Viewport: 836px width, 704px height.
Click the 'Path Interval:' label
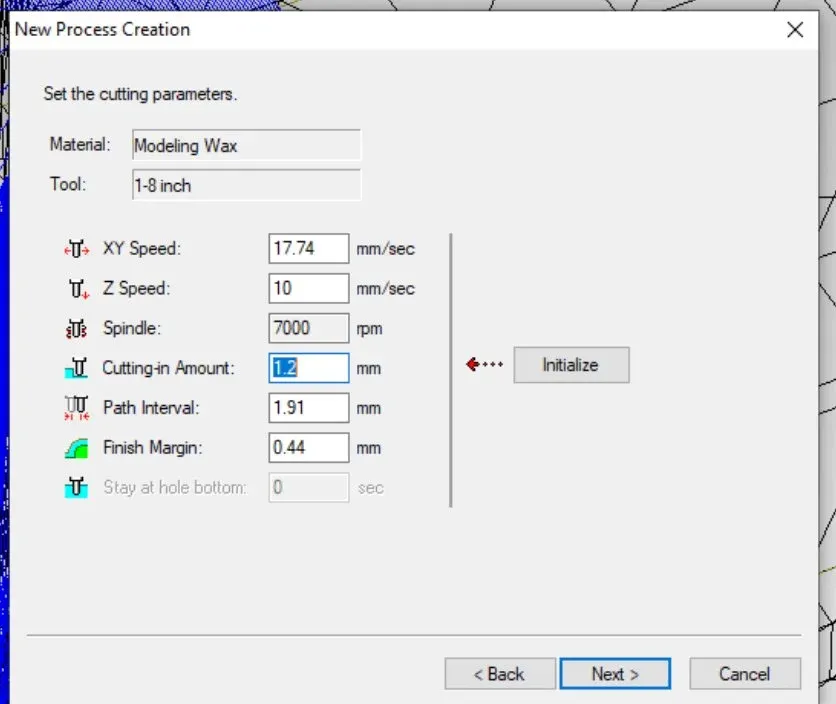151,408
